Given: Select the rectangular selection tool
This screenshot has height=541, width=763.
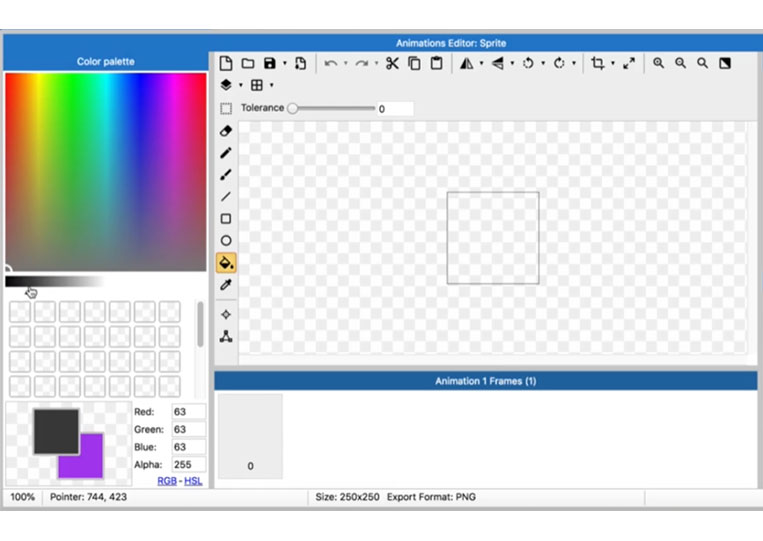Looking at the screenshot, I should [226, 108].
